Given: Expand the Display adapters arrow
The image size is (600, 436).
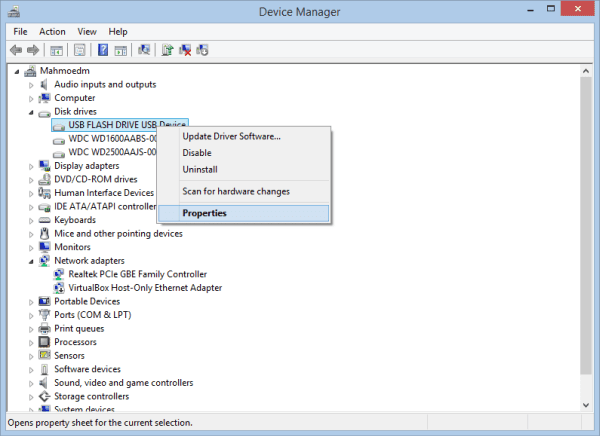Looking at the screenshot, I should [31, 167].
